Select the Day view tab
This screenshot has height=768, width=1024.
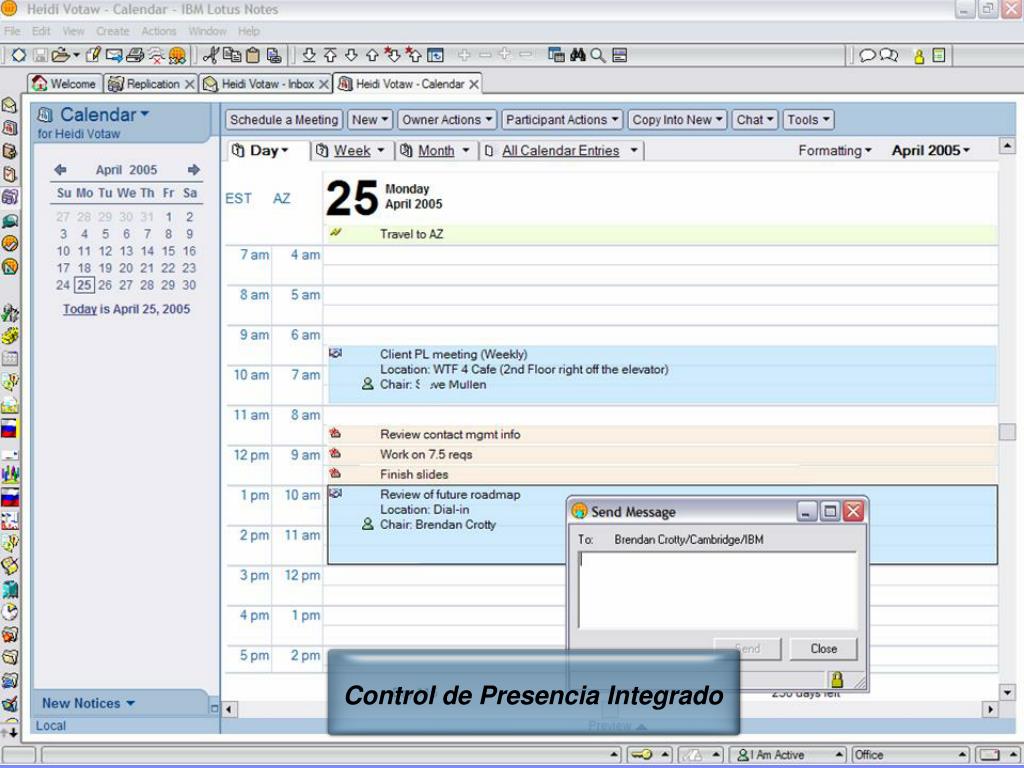pos(268,151)
